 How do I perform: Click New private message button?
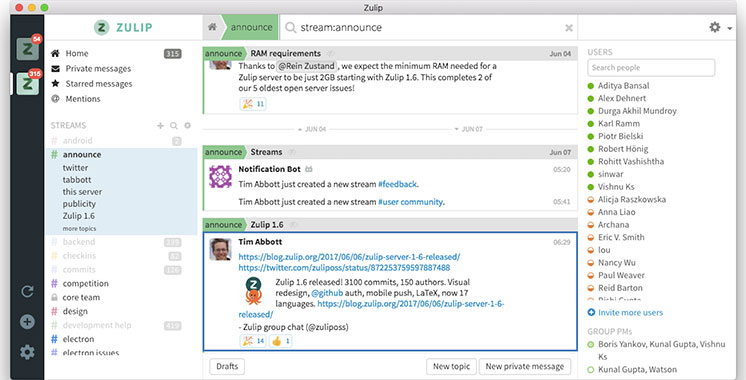pyautogui.click(x=525, y=366)
